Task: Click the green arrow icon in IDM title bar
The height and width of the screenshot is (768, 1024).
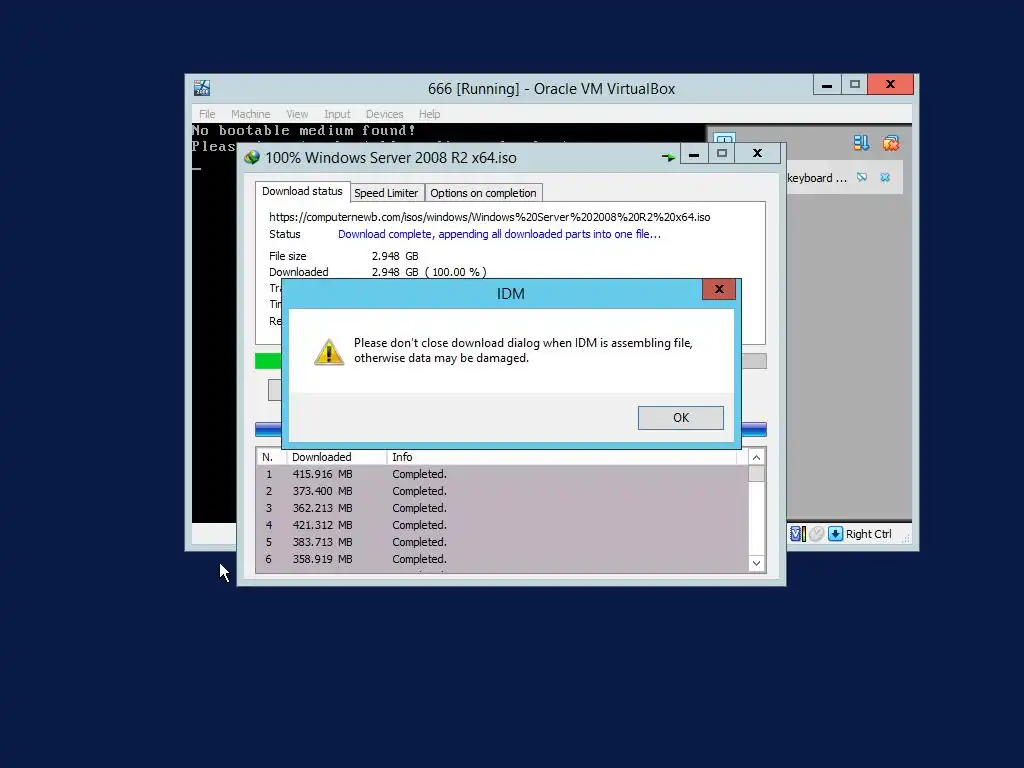Action: [x=668, y=157]
